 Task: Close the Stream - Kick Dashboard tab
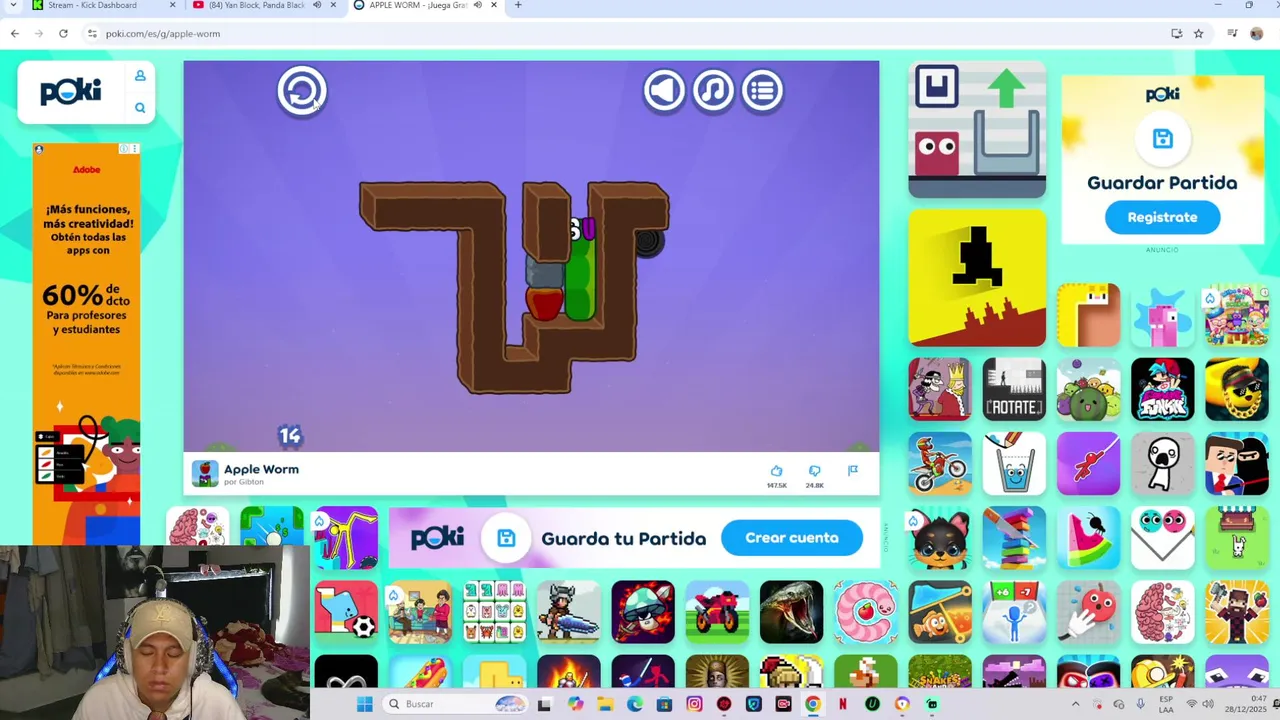click(x=172, y=5)
